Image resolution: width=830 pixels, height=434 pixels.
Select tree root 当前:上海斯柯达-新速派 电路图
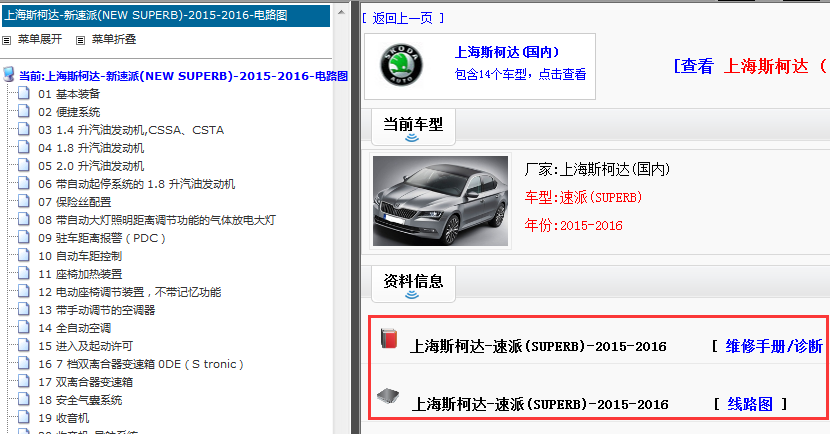183,76
